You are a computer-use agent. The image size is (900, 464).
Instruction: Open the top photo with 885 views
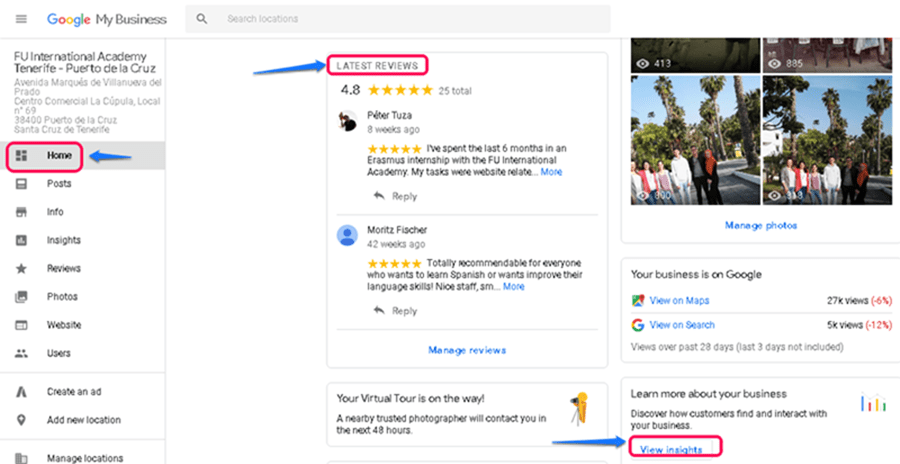(828, 55)
